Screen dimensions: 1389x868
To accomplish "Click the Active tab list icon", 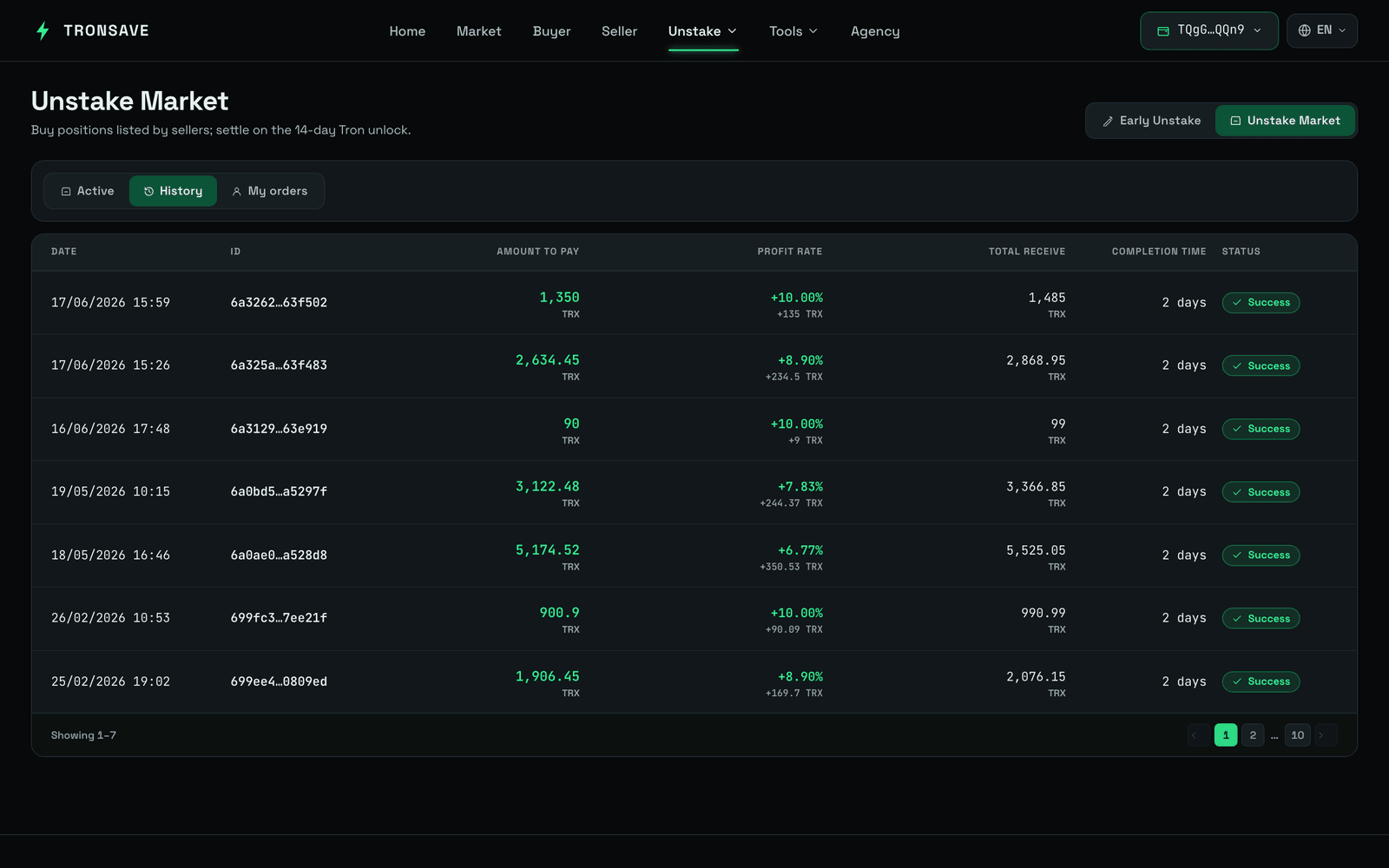I will (x=66, y=191).
